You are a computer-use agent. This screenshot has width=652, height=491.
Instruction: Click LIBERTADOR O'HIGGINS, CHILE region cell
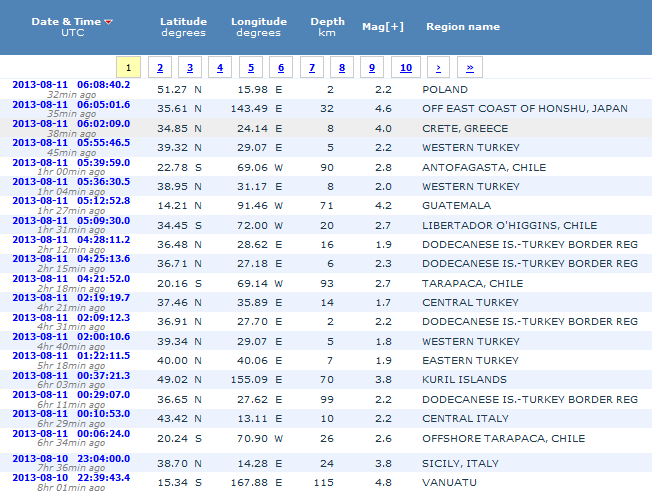(510, 226)
